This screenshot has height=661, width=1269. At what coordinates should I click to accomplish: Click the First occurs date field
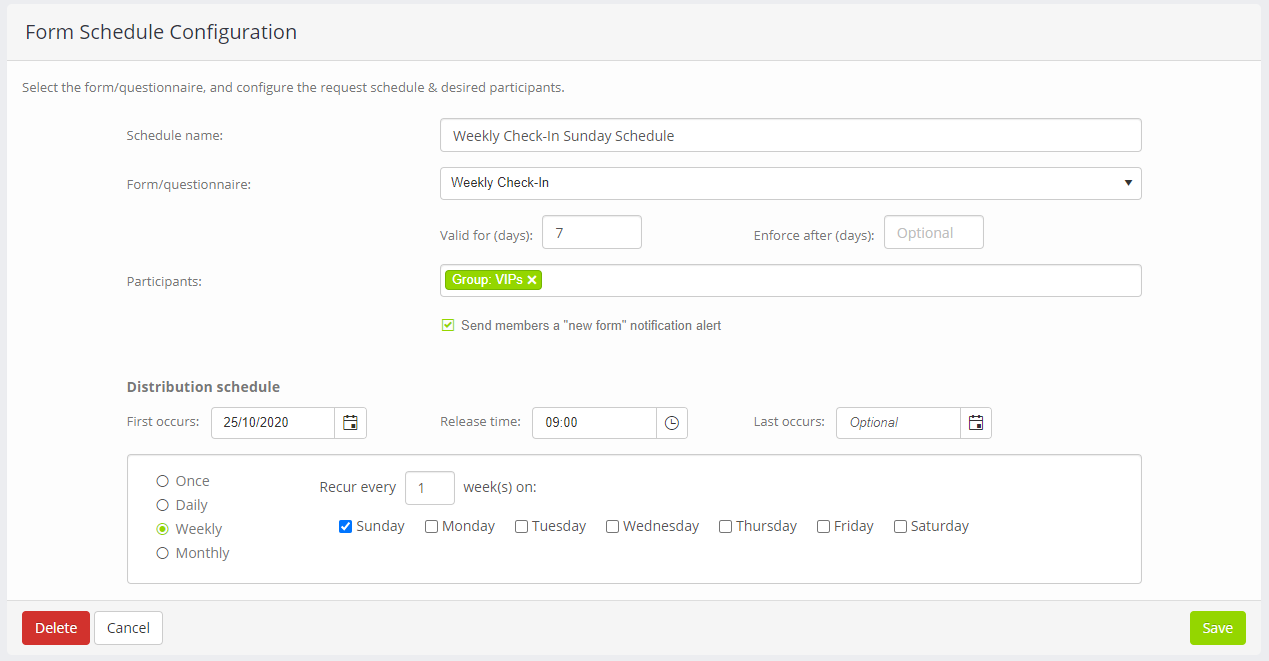point(272,423)
